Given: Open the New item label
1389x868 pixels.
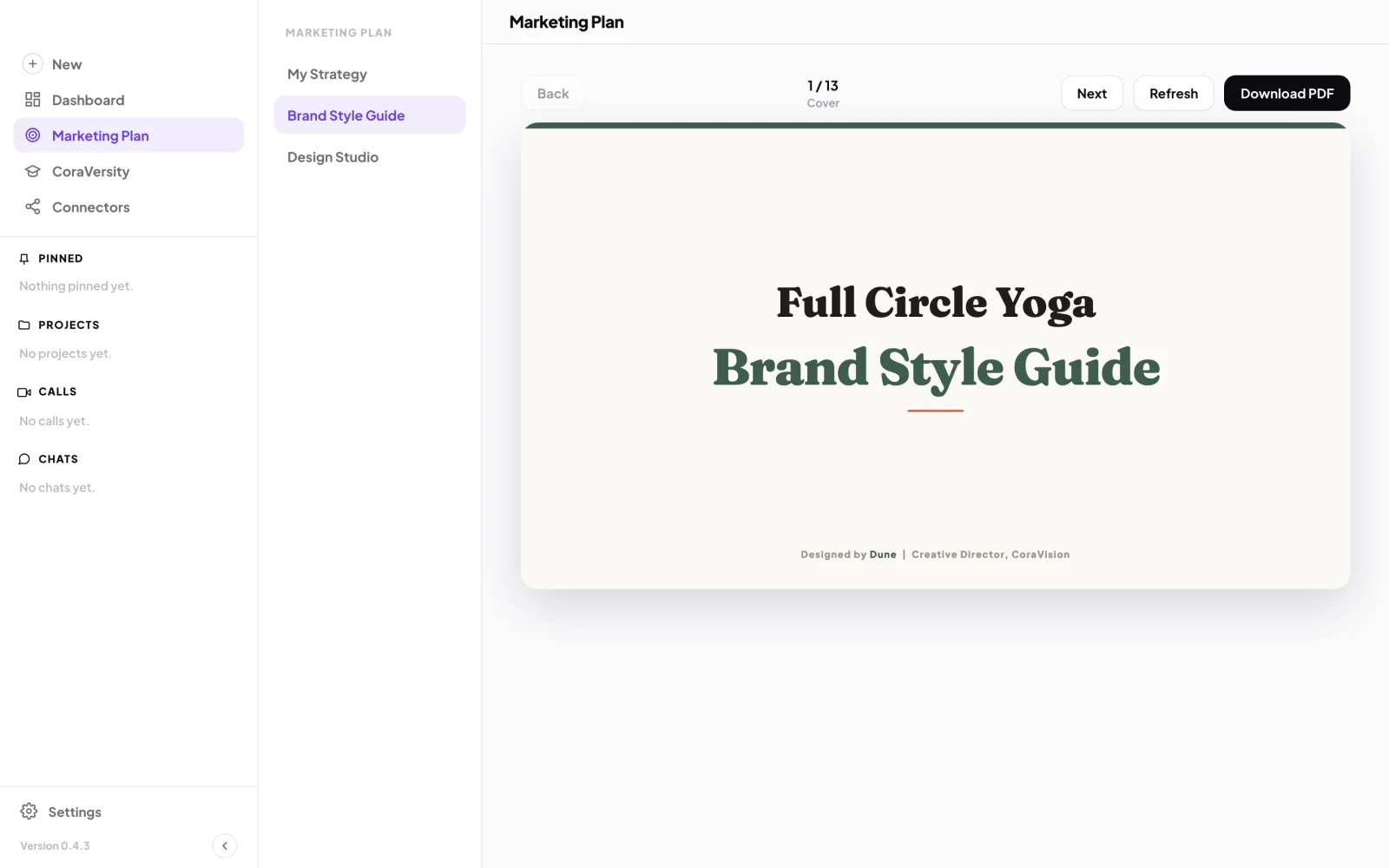Looking at the screenshot, I should coord(67,64).
